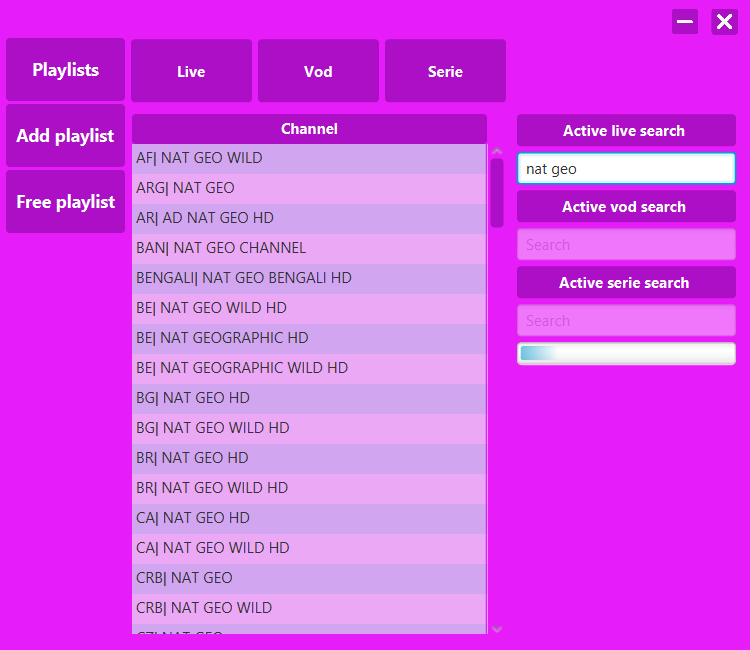Click the channel list scroll down arrow
750x650 pixels.
click(497, 629)
